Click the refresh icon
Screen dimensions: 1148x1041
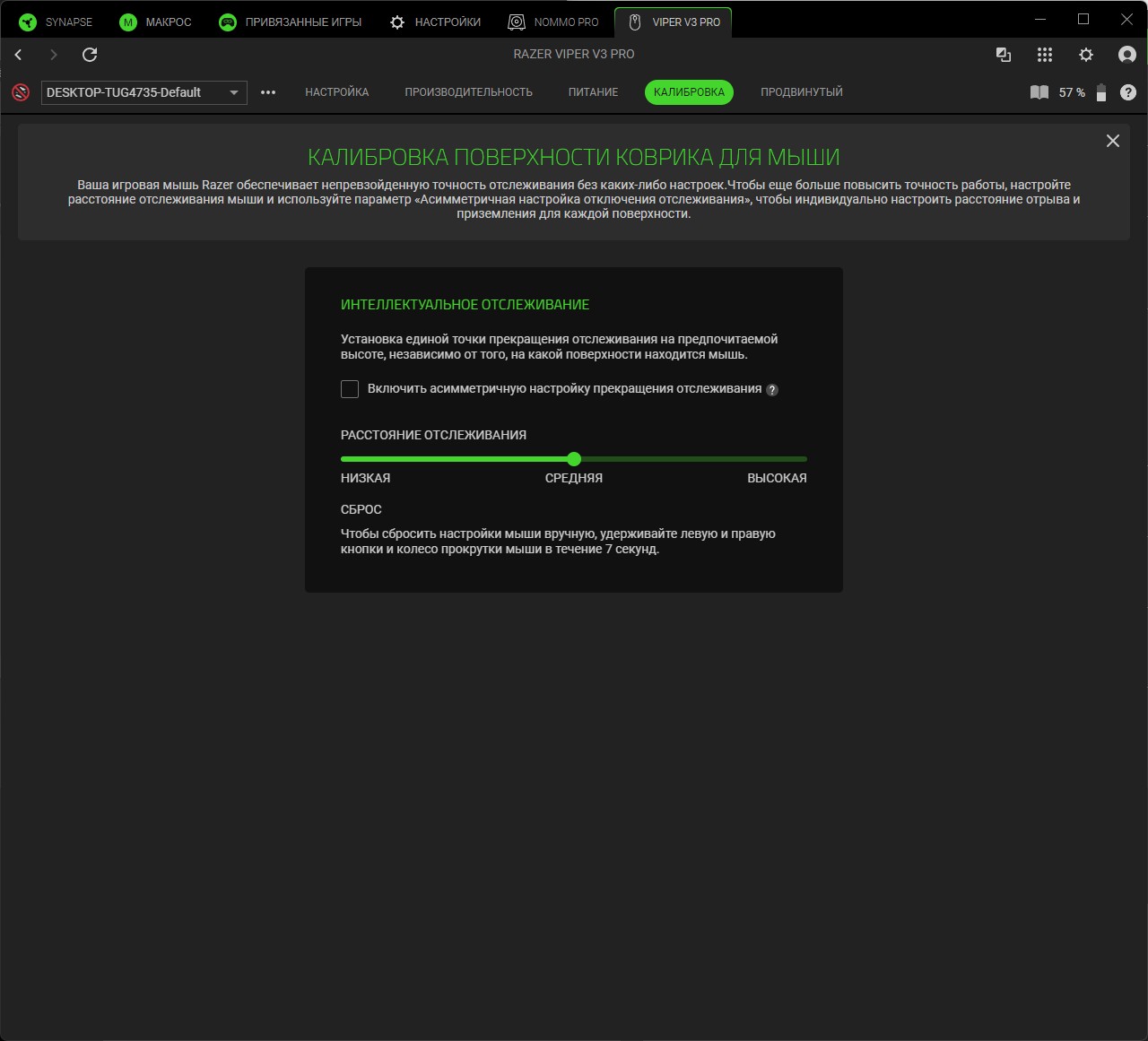90,55
